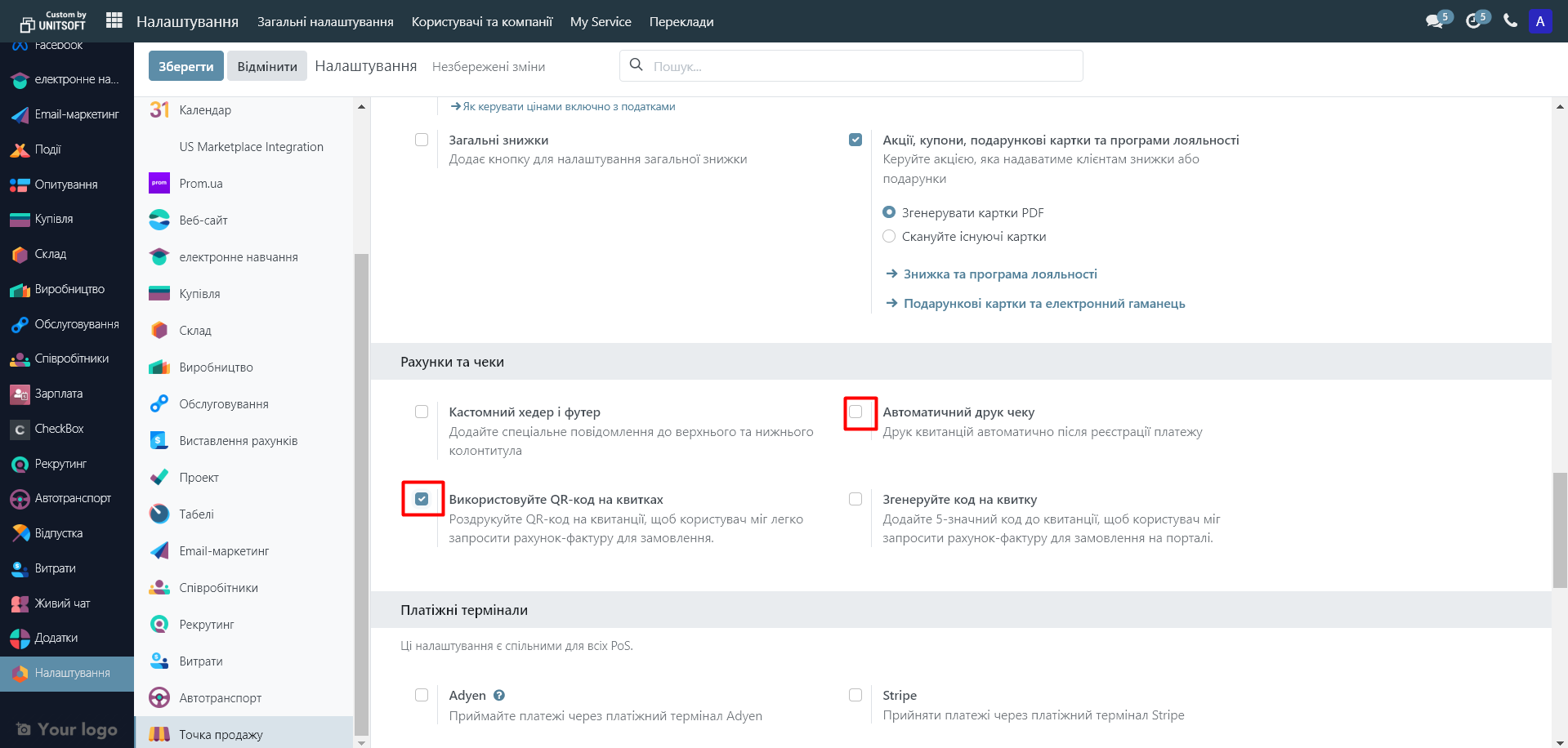This screenshot has height=748, width=1568.
Task: Open Події app in dark sidebar
Action: pos(67,149)
